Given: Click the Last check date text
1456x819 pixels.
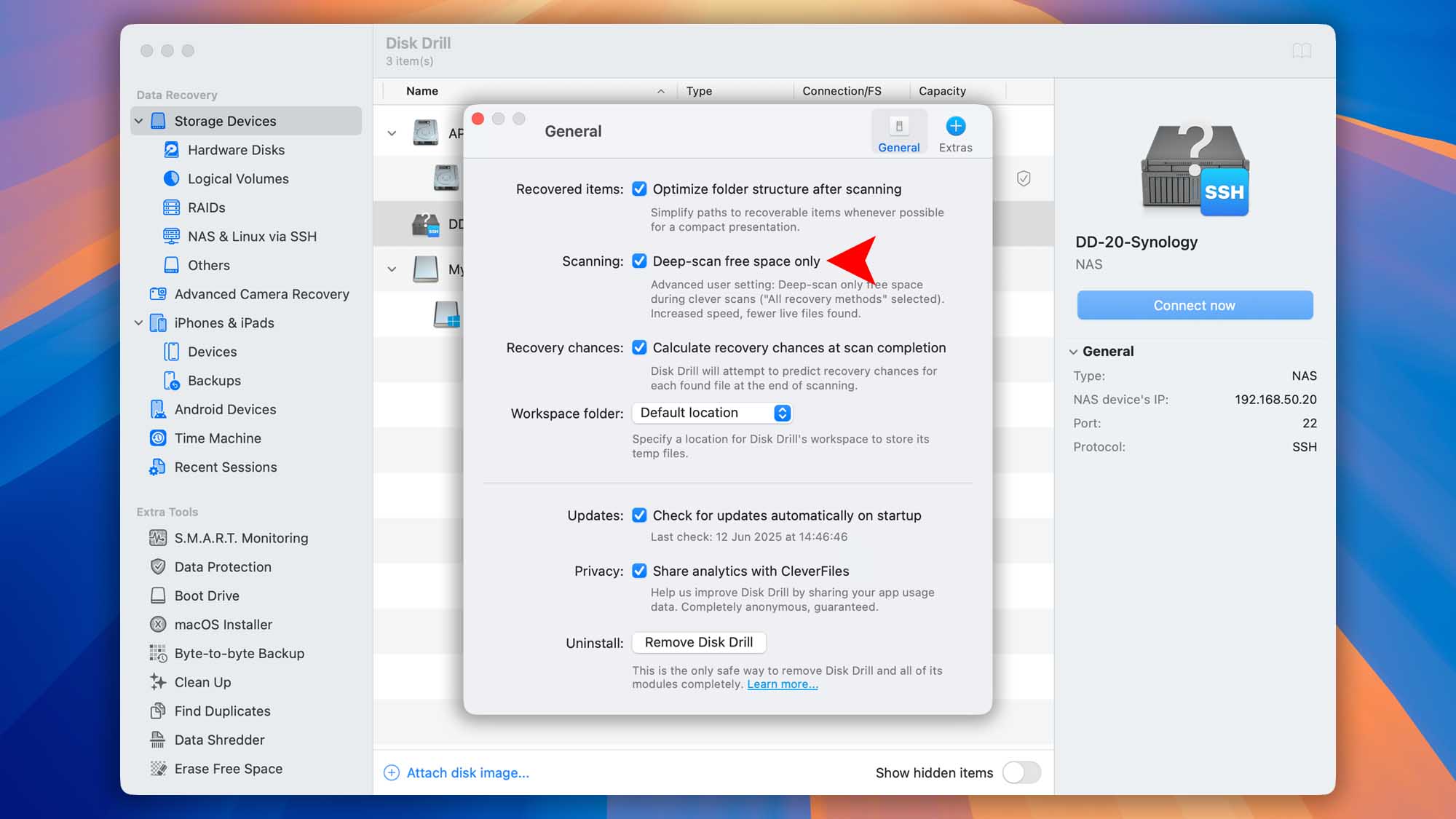Looking at the screenshot, I should point(748,537).
